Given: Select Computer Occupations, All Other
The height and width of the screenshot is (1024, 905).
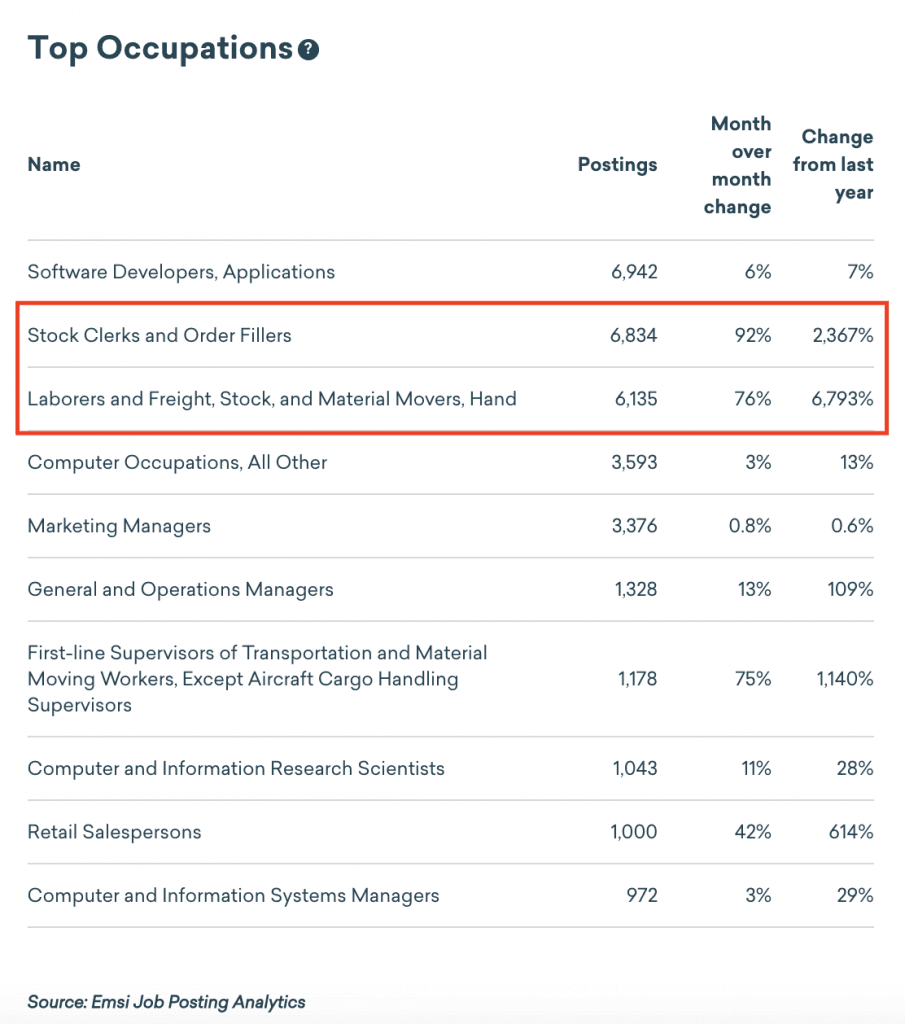Looking at the screenshot, I should (x=177, y=463).
